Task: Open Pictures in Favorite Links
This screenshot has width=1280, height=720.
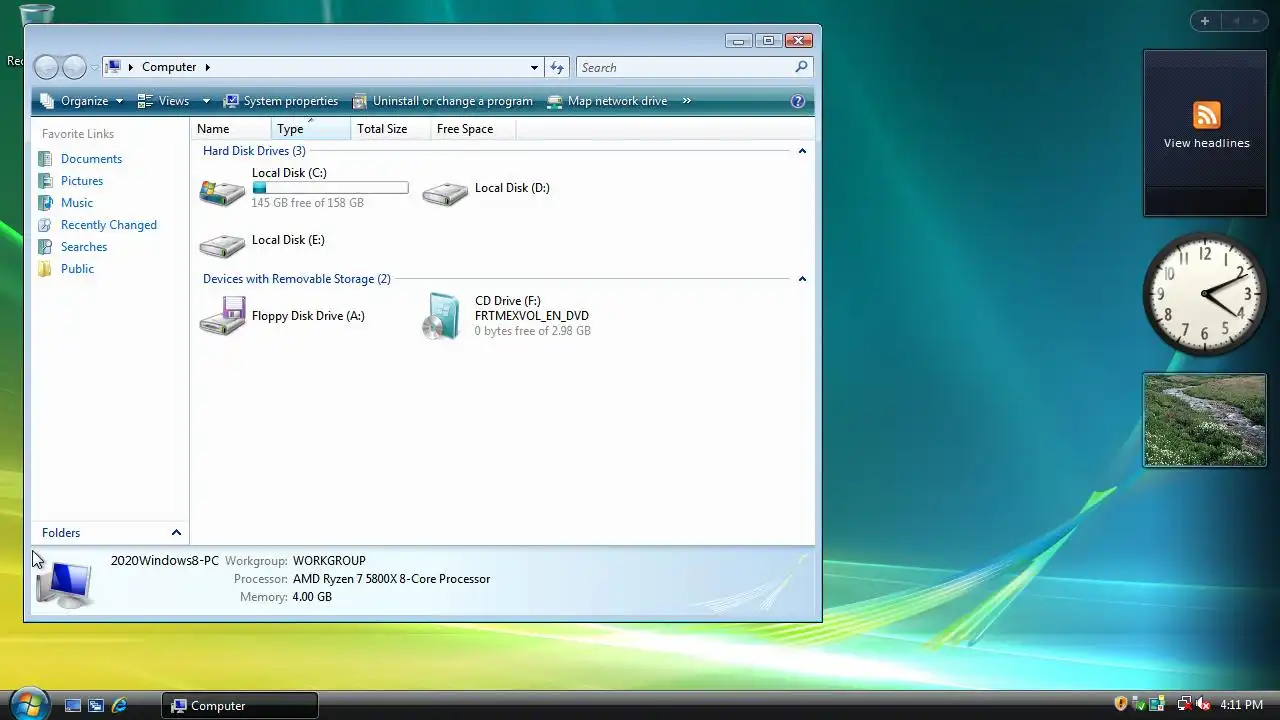Action: [82, 181]
